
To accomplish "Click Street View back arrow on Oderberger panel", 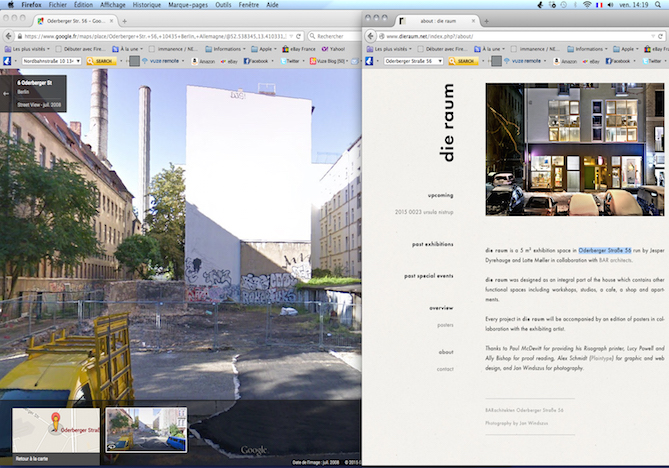I will [6, 93].
